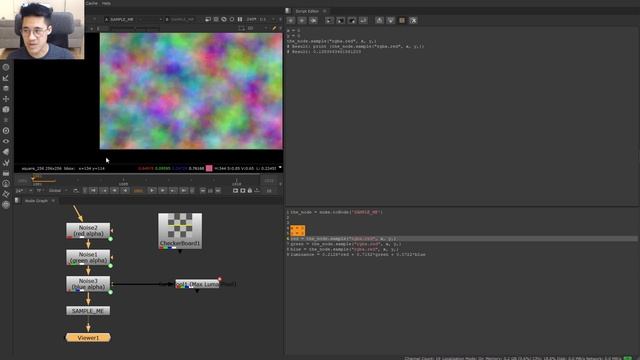
Task: Open Script Editor pane content menu icon
Action: coord(288,11)
